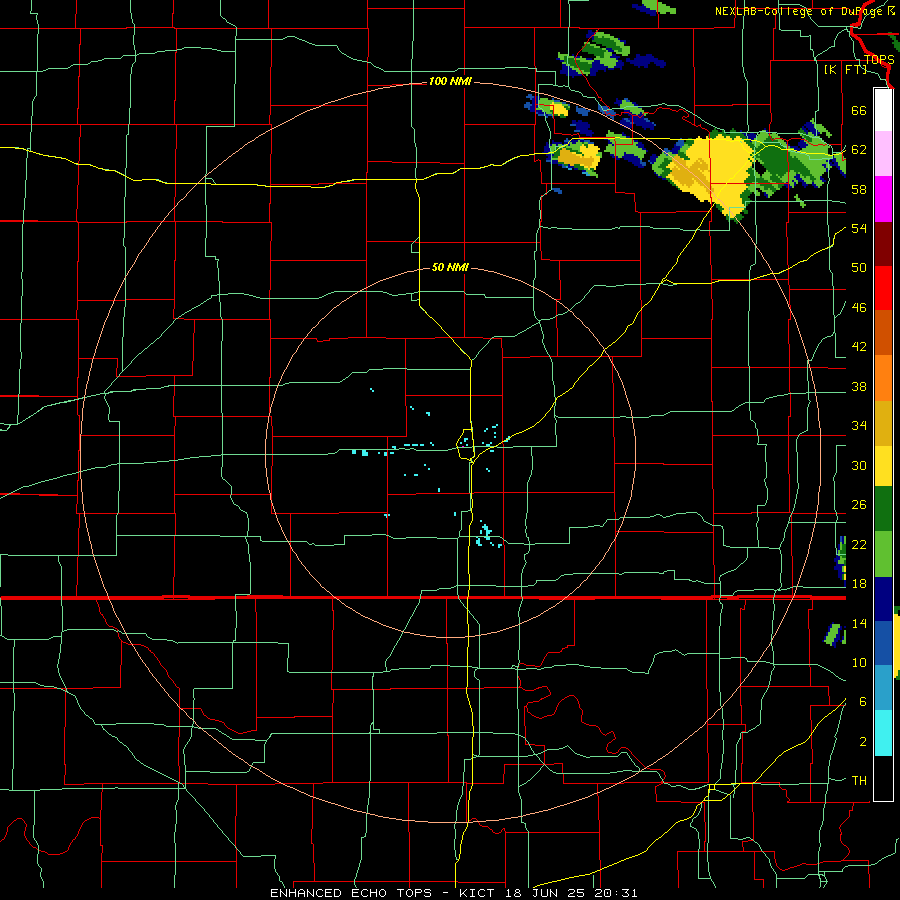The height and width of the screenshot is (900, 900).
Task: Select the navy blue legend swatch
Action: pos(883,599)
